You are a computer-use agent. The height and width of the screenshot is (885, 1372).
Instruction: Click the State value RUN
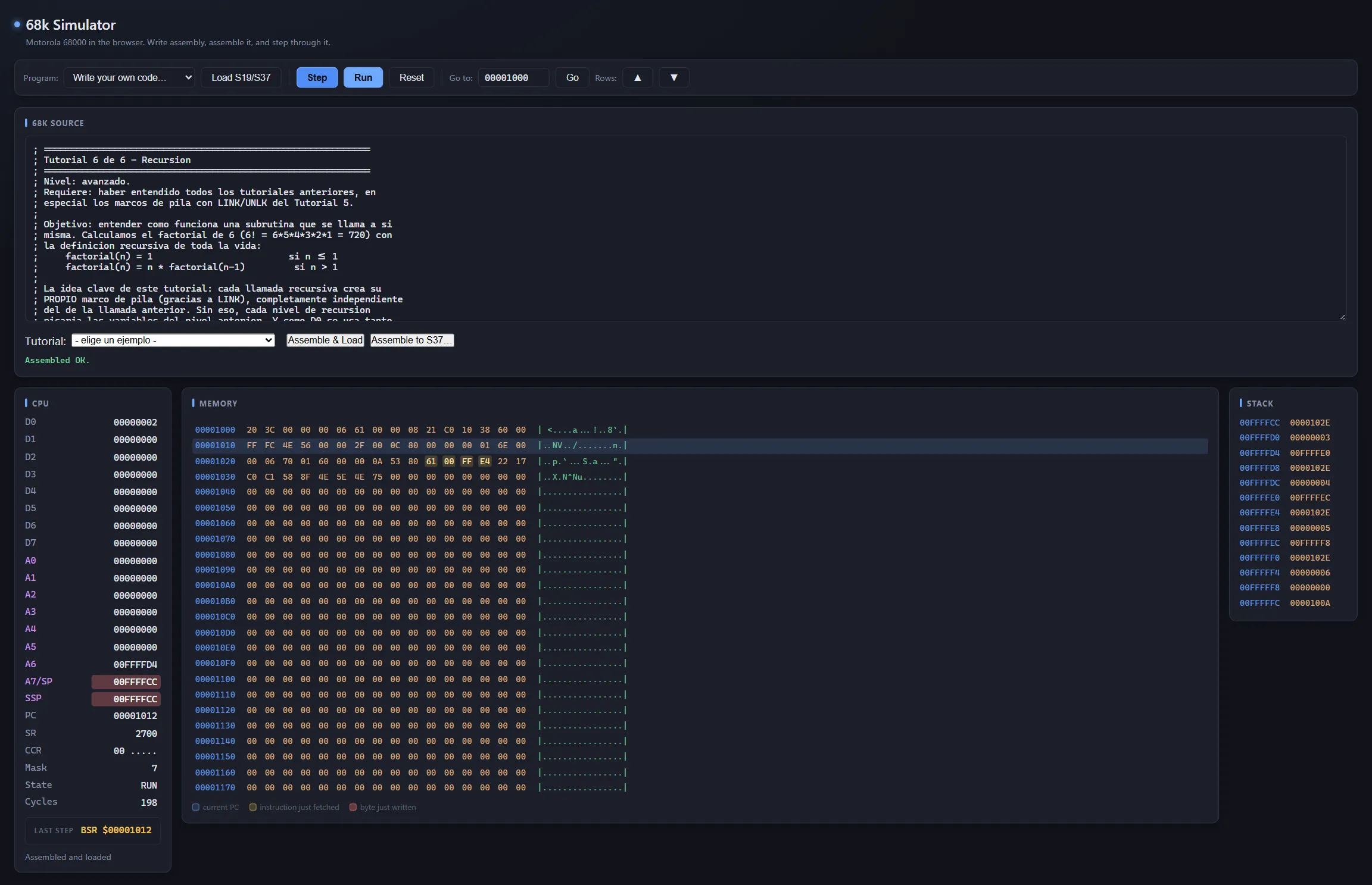pyautogui.click(x=149, y=785)
